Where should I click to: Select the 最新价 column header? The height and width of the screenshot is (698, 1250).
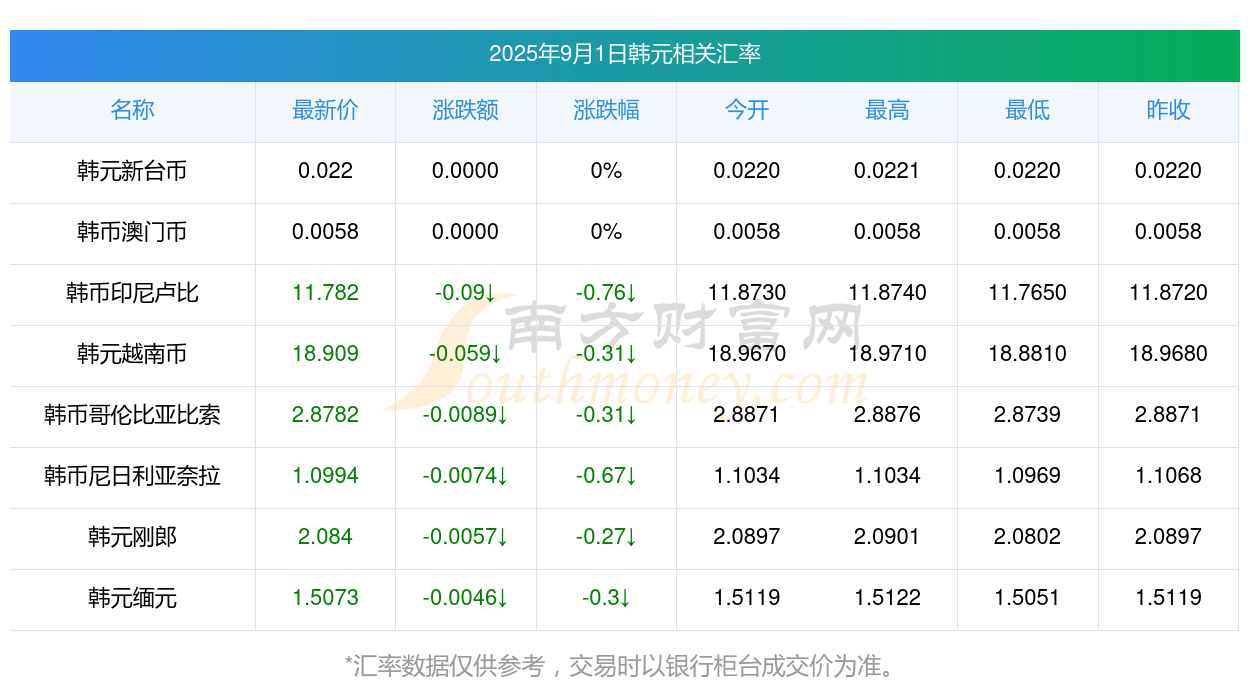(325, 110)
